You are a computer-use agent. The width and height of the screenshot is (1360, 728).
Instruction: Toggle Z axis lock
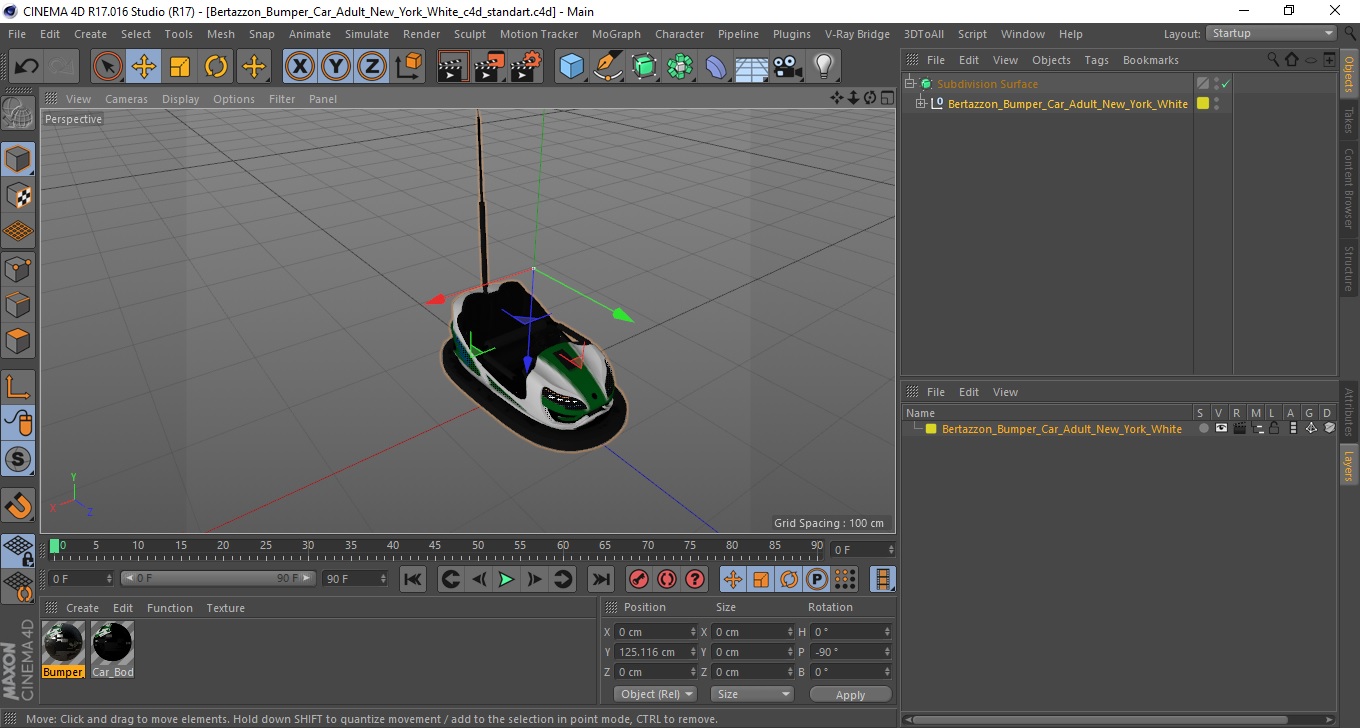[372, 67]
